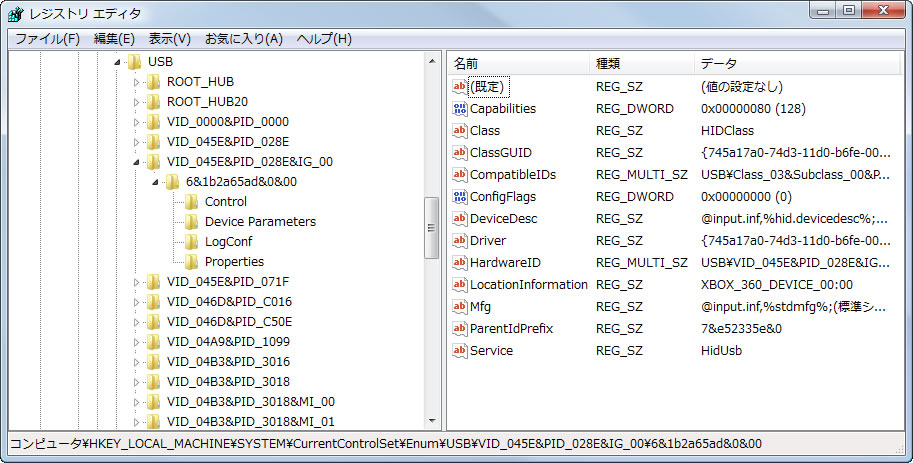Collapse the USB tree node
913x463 pixels.
click(x=117, y=62)
